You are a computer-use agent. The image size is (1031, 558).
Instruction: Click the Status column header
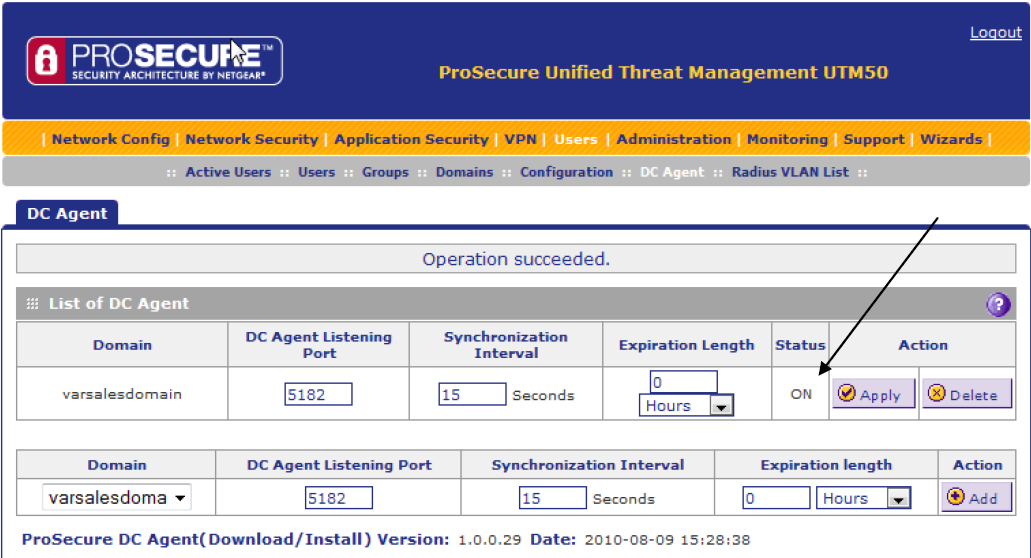800,345
